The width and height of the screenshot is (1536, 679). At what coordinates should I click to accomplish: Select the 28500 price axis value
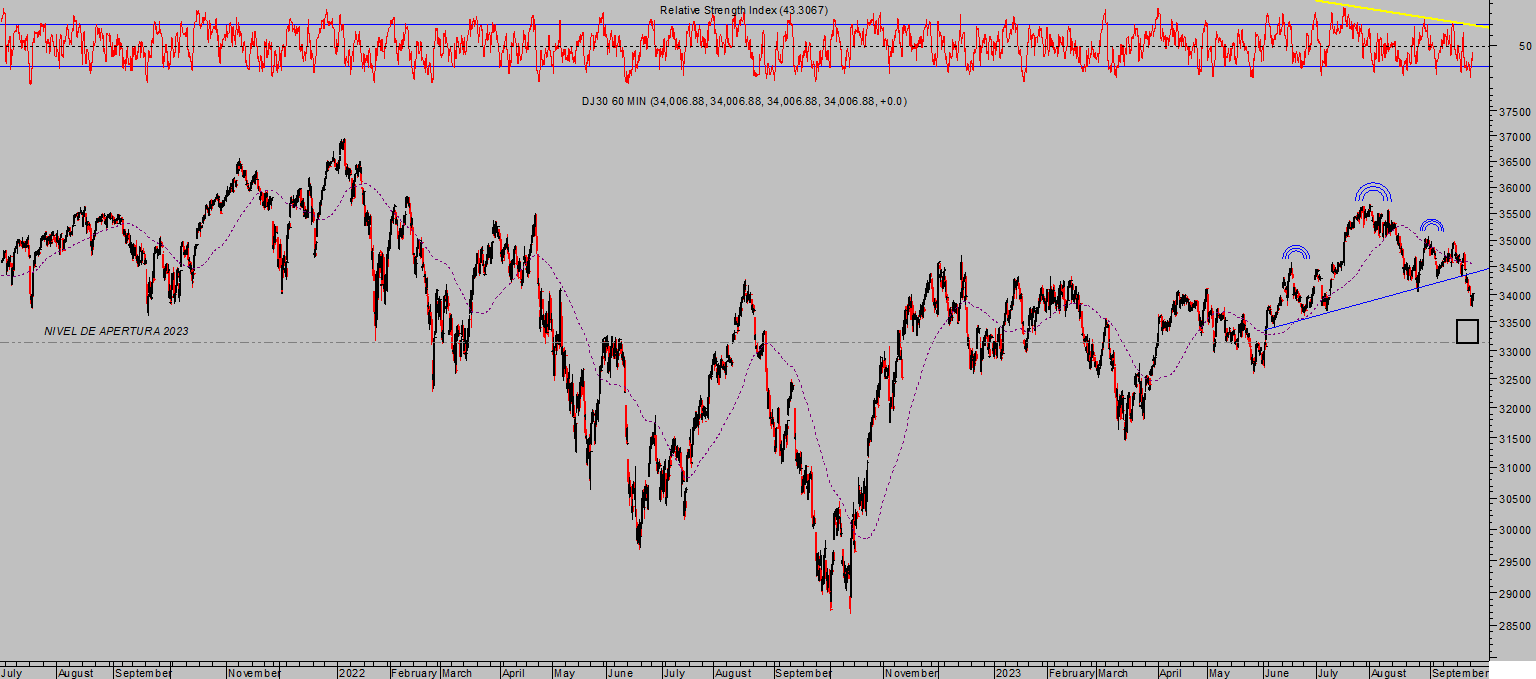click(x=1516, y=627)
